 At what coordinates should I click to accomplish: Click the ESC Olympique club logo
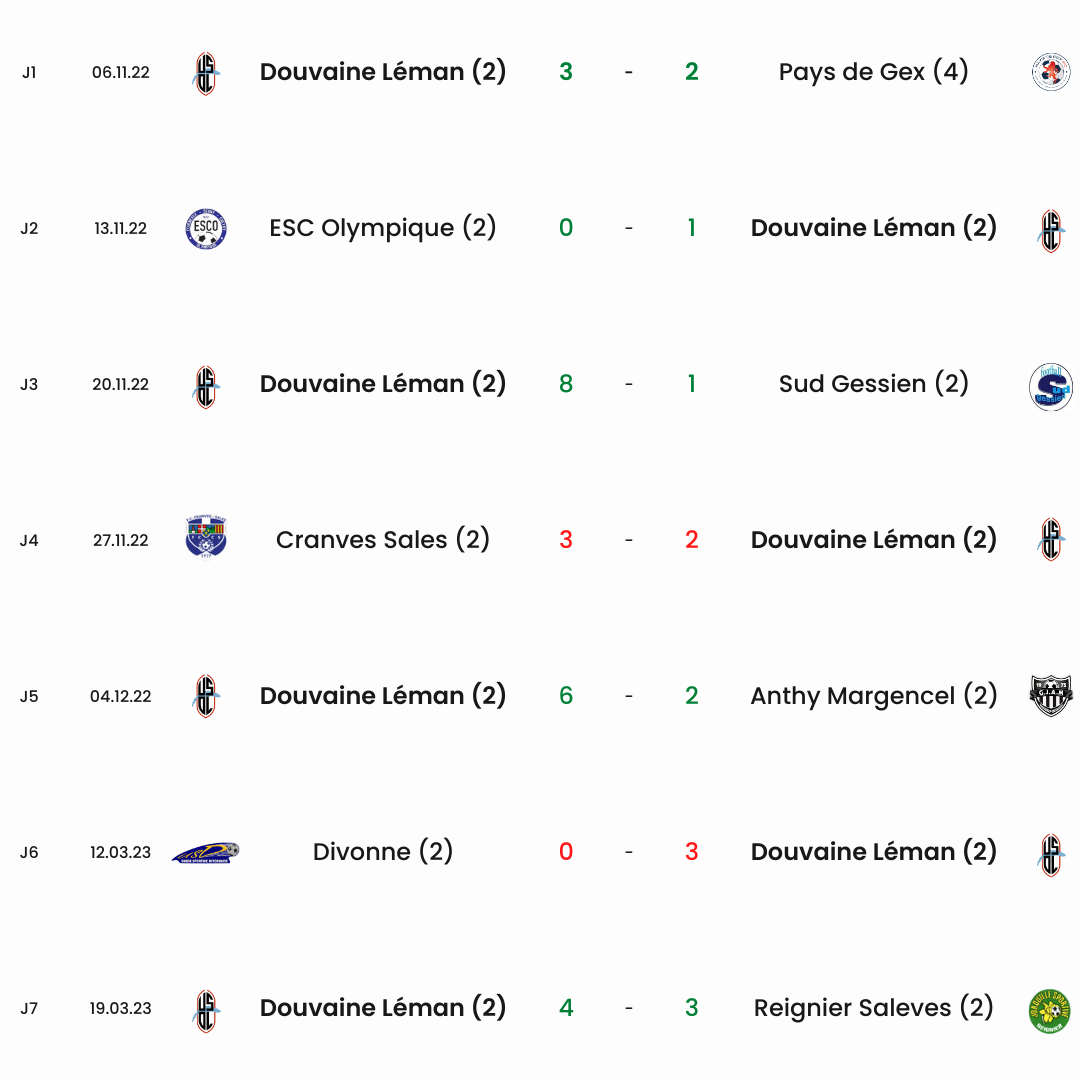[x=206, y=228]
